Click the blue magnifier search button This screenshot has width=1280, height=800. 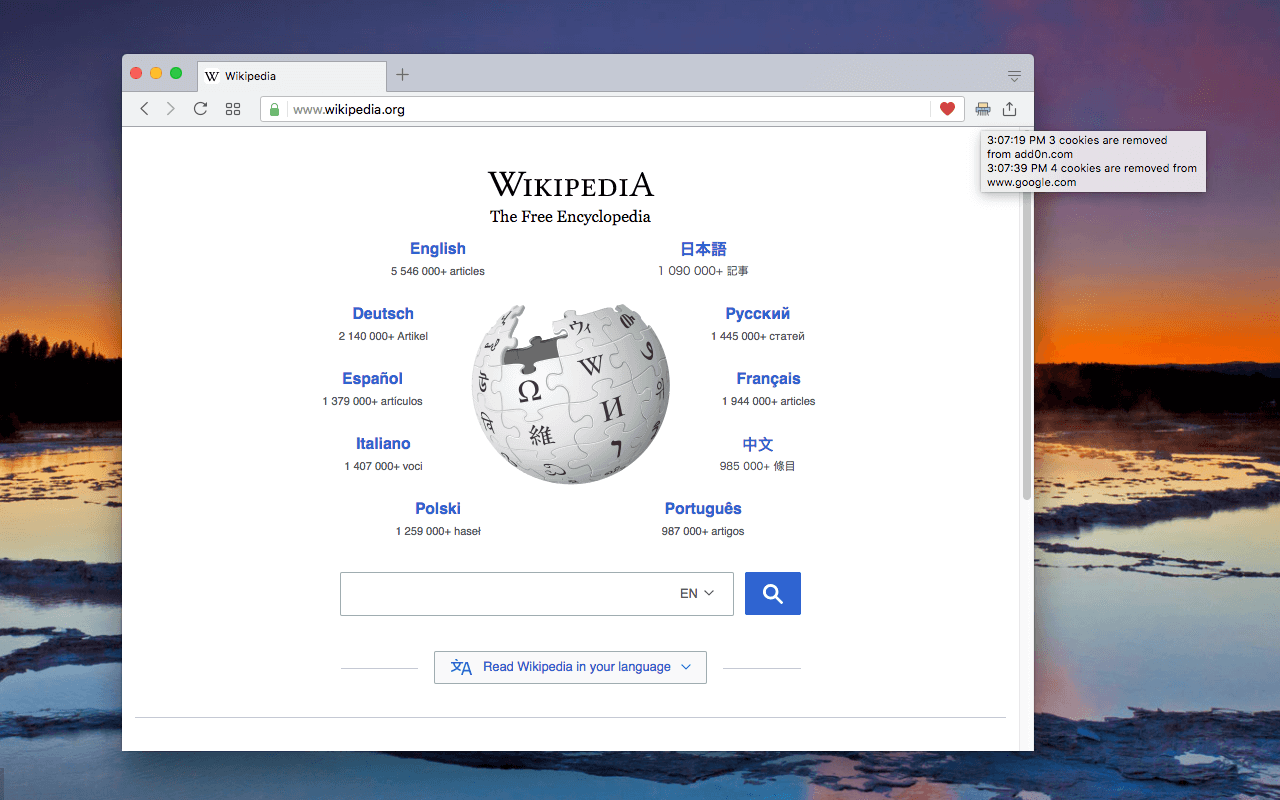pyautogui.click(x=773, y=594)
